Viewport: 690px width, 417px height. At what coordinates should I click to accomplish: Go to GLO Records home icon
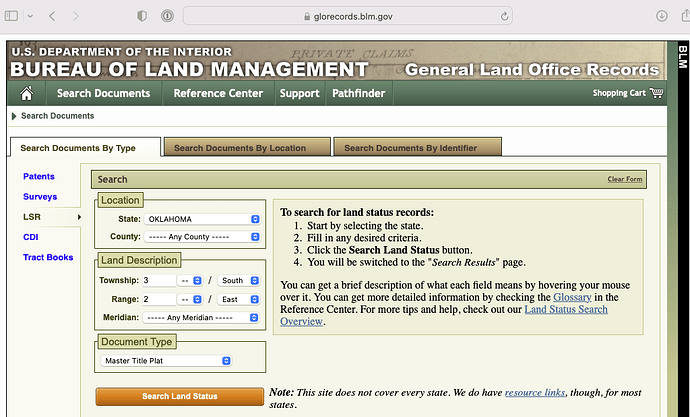tap(26, 93)
